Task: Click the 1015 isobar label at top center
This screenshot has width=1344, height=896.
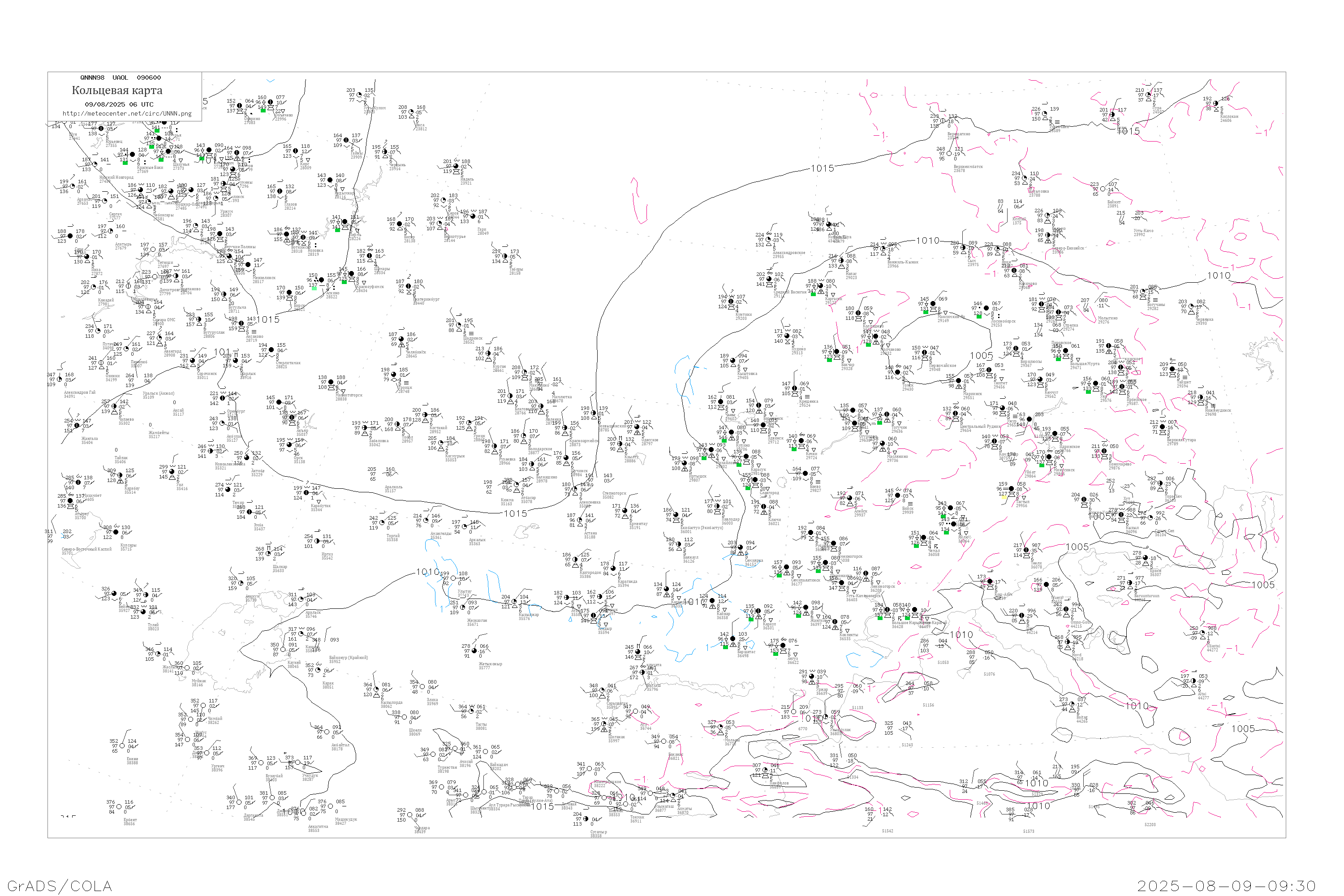Action: pyautogui.click(x=822, y=168)
